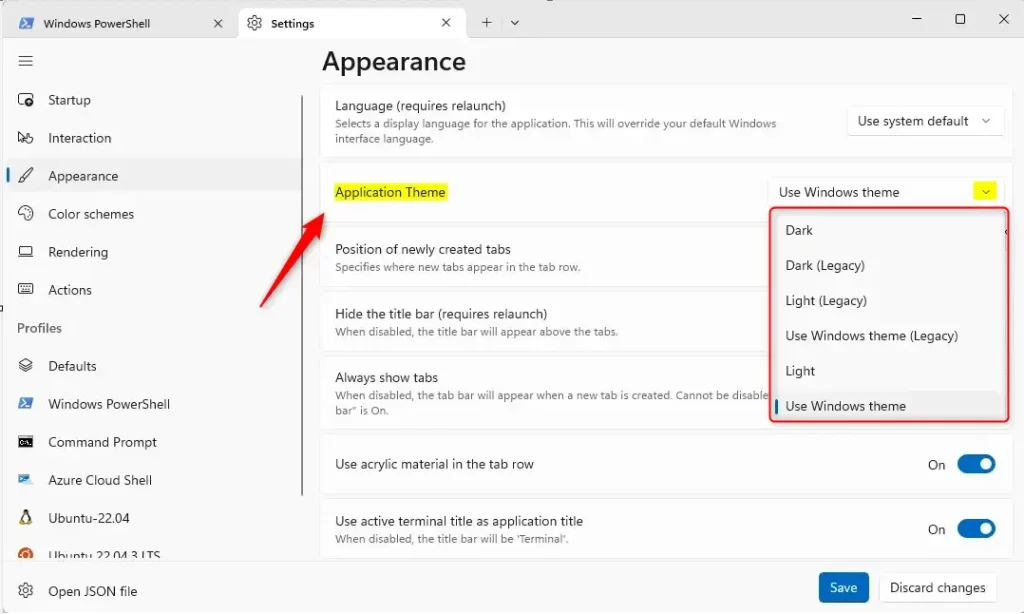Open a new tab with plus button
The width and height of the screenshot is (1024, 614).
pos(487,23)
